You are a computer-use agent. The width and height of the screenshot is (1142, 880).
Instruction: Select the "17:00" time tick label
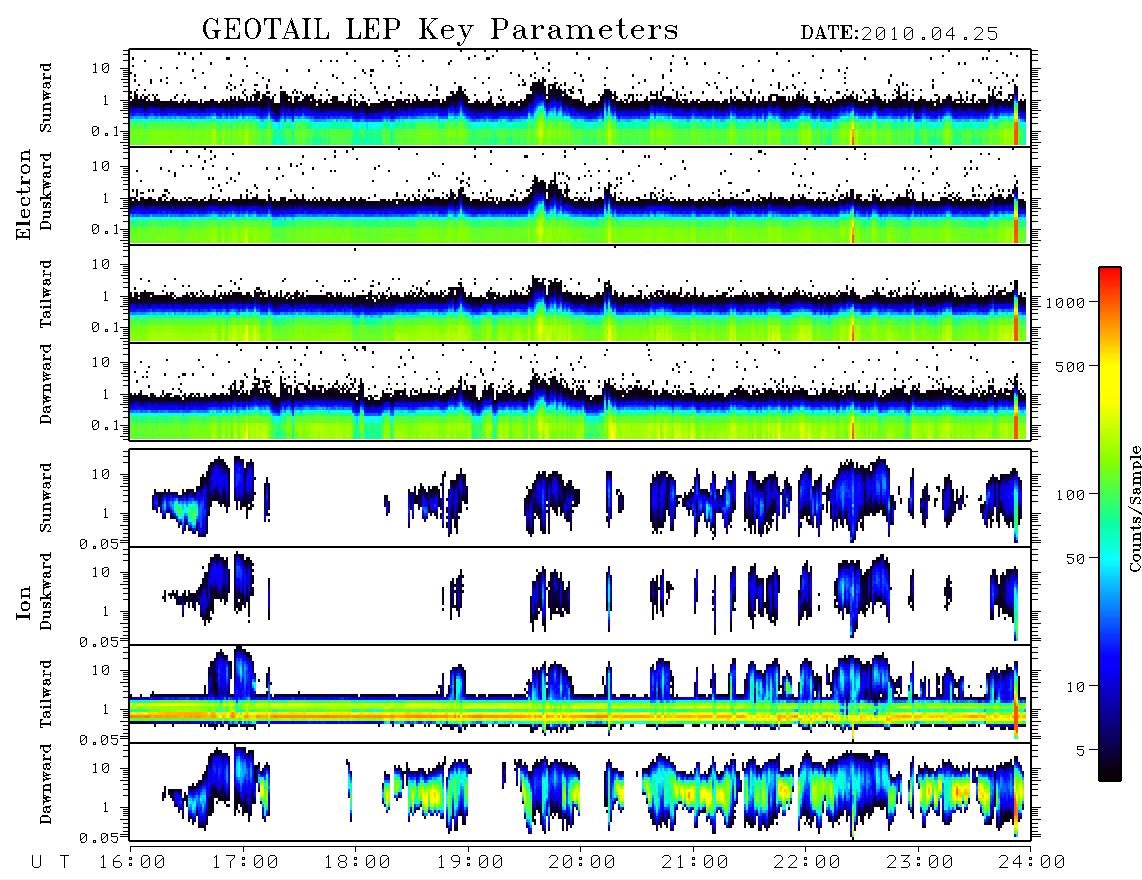coord(245,863)
